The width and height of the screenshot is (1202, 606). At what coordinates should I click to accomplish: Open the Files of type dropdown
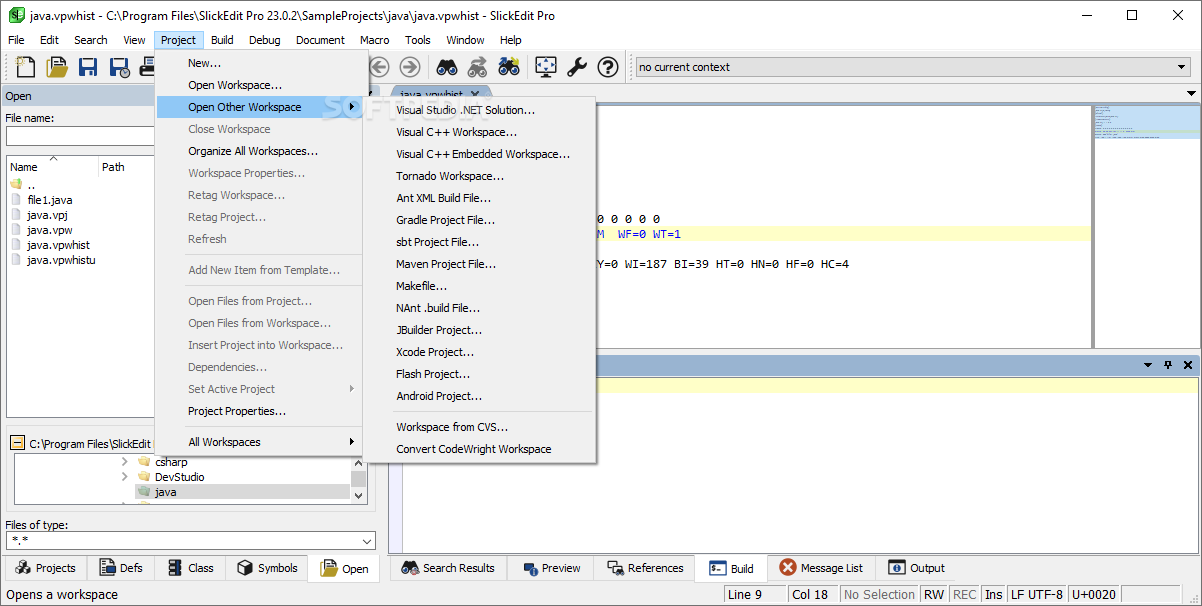point(367,541)
